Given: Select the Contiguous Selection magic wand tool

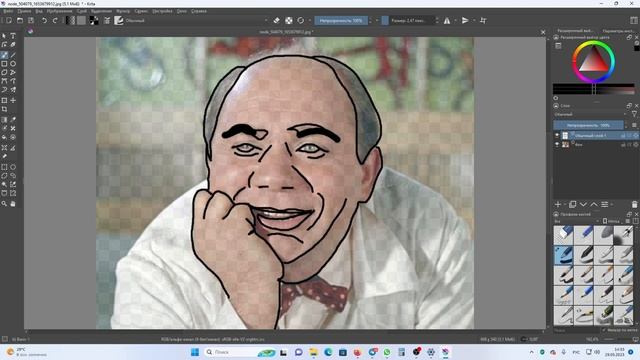Looking at the screenshot, I should pyautogui.click(x=4, y=184).
